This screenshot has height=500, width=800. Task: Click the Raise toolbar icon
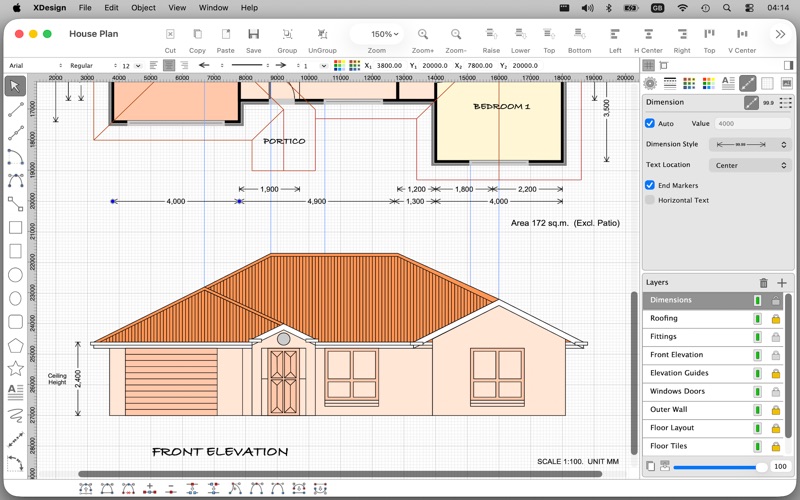[491, 34]
